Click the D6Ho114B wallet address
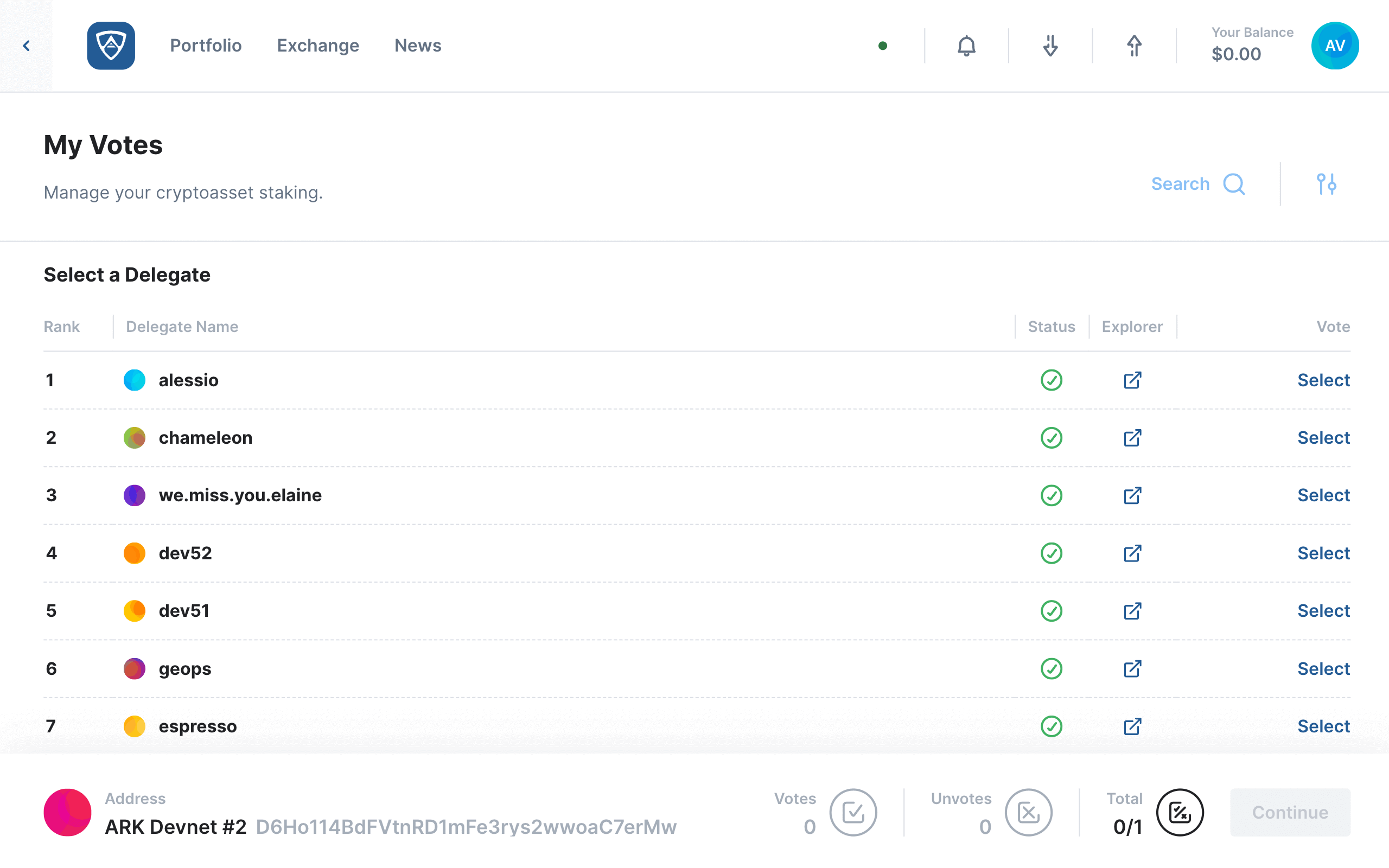 (466, 827)
